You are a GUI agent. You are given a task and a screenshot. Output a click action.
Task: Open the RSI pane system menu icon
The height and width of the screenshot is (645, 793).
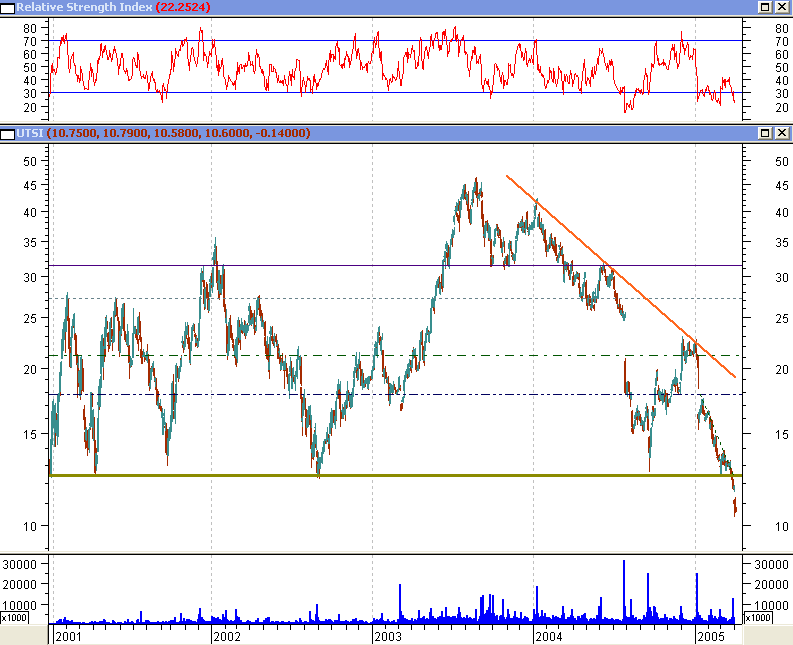tap(8, 8)
